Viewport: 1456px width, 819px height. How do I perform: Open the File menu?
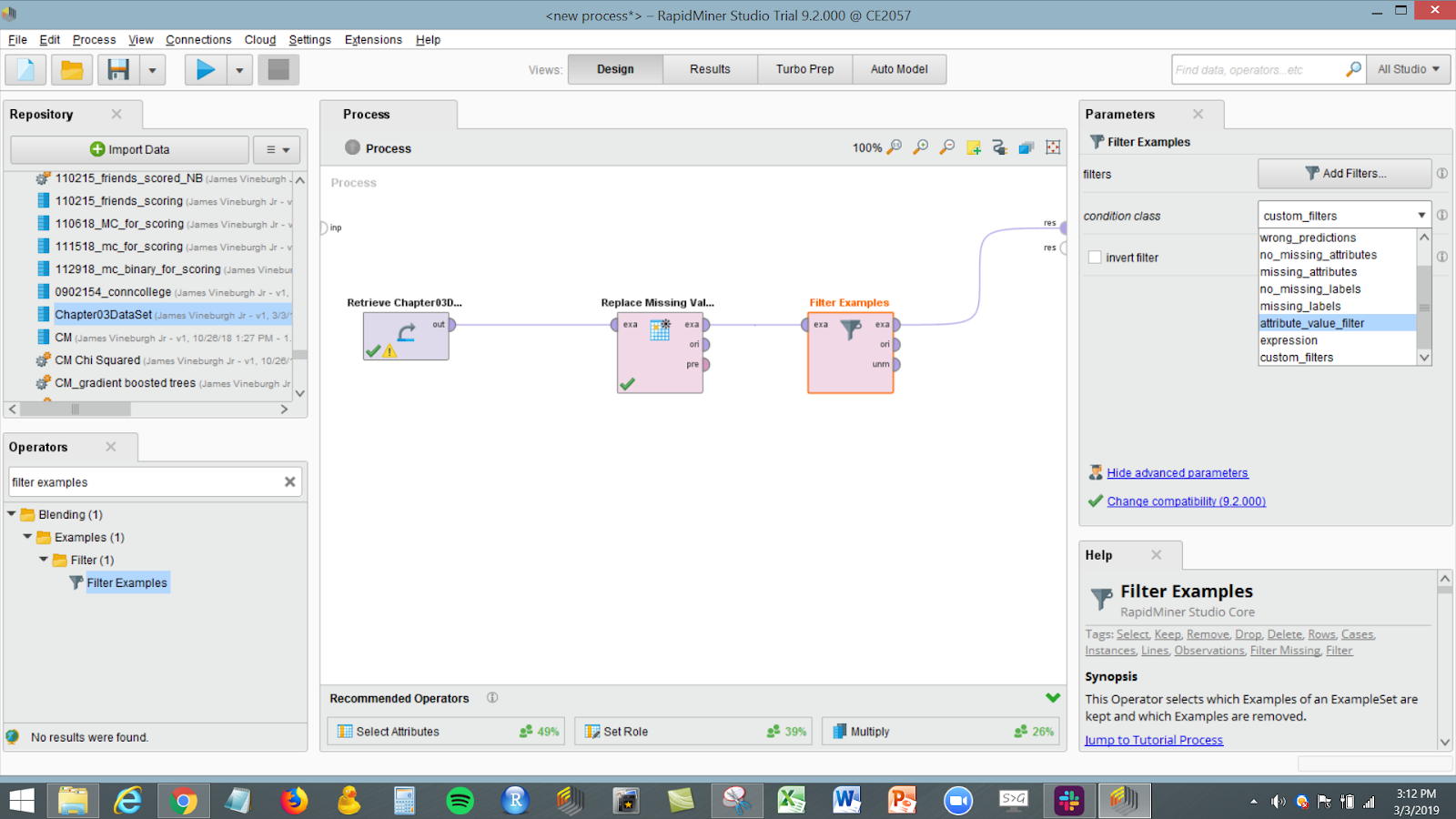coord(17,39)
